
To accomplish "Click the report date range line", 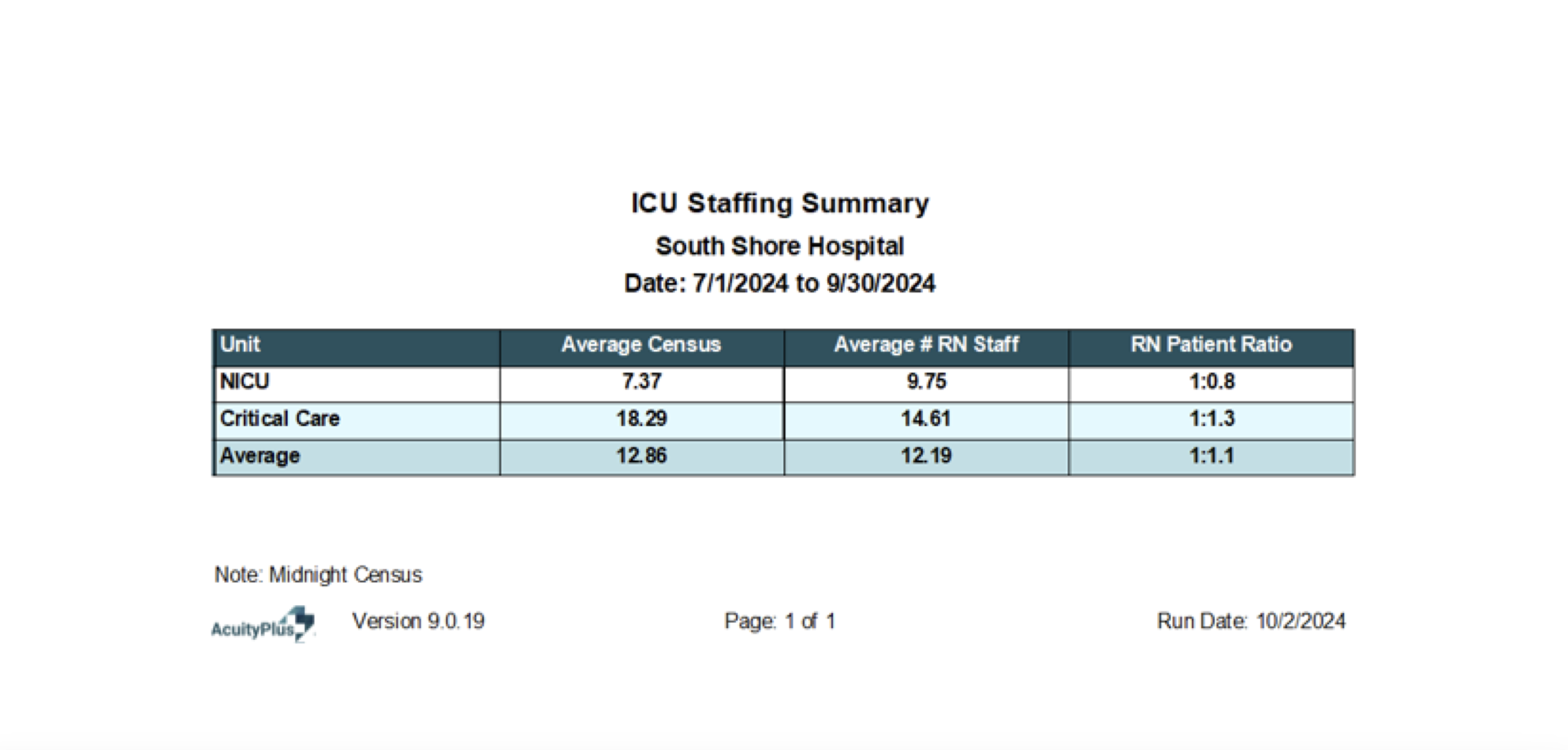I will tap(780, 284).
